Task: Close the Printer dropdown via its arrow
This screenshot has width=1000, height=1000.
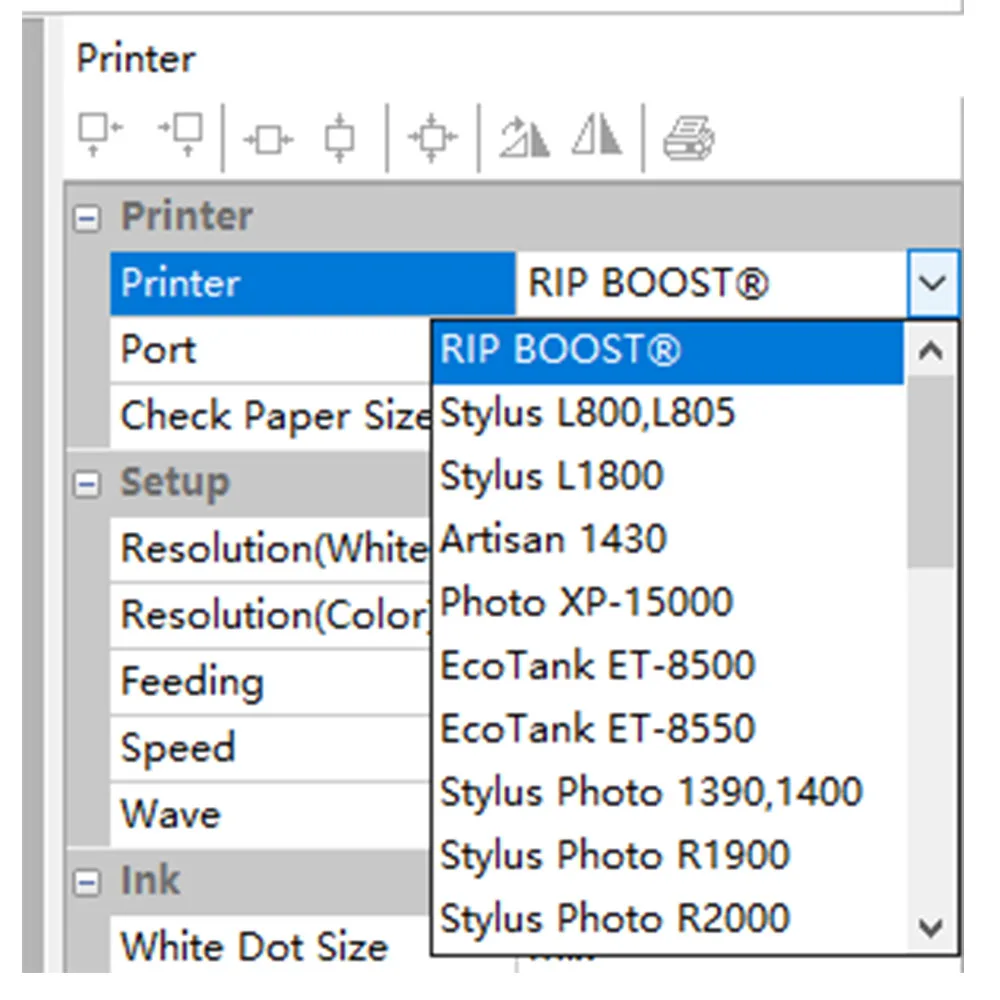Action: tap(932, 284)
